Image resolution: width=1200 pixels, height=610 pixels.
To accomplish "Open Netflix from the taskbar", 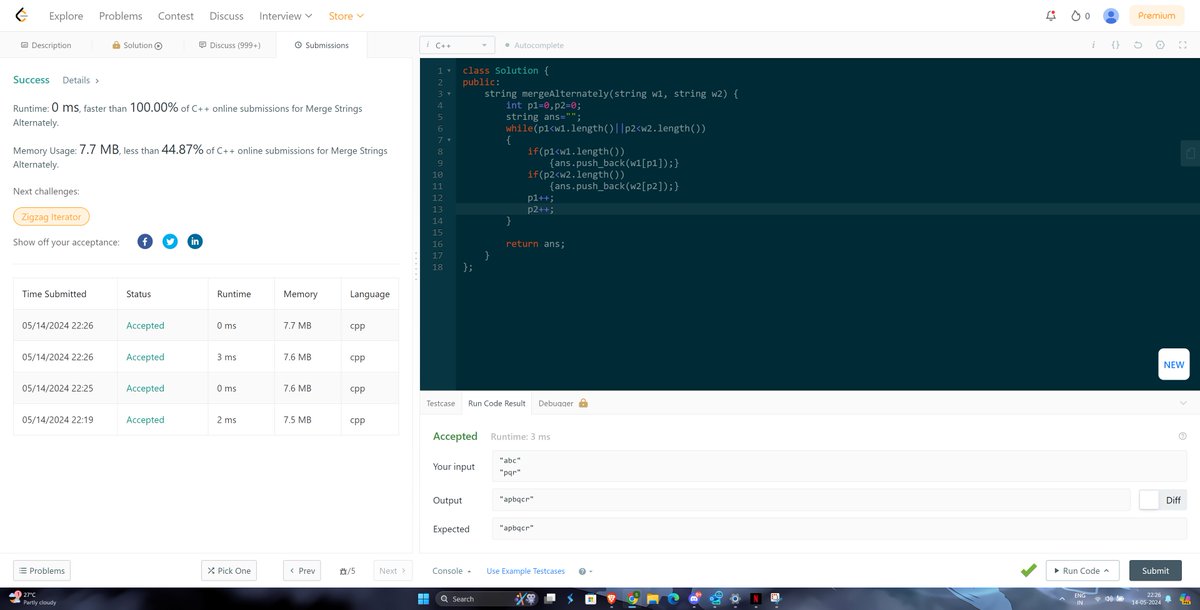I will pyautogui.click(x=757, y=599).
